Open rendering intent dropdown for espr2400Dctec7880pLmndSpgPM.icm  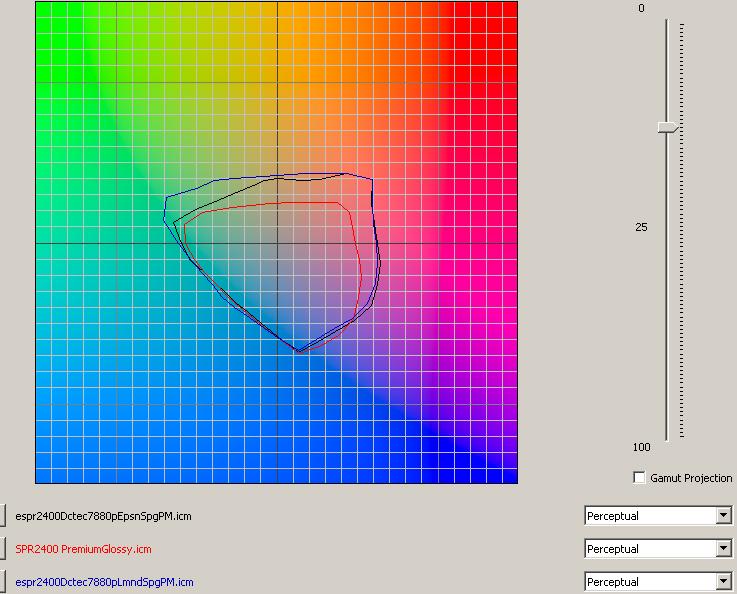pyautogui.click(x=724, y=582)
